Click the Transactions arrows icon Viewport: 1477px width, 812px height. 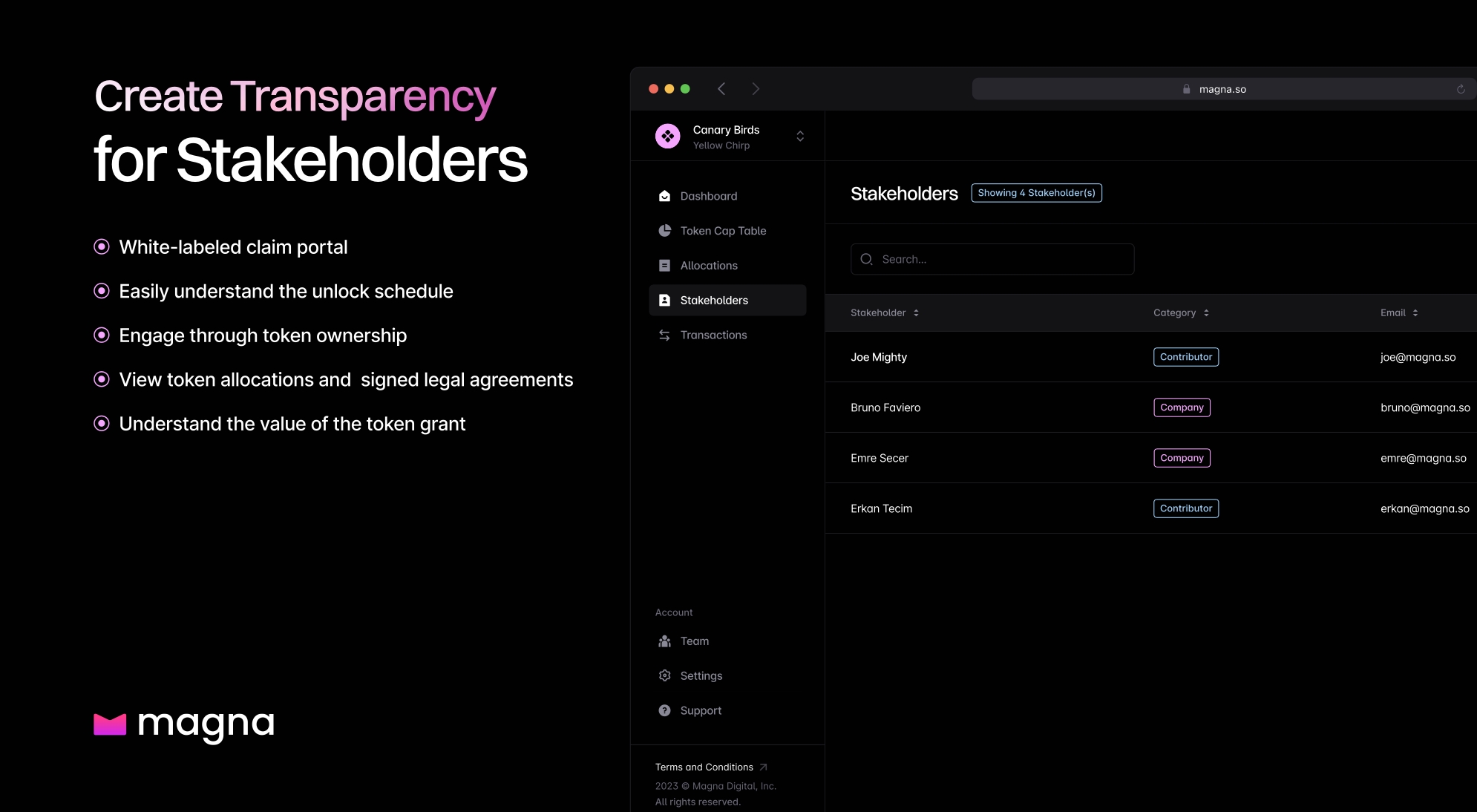pyautogui.click(x=664, y=335)
